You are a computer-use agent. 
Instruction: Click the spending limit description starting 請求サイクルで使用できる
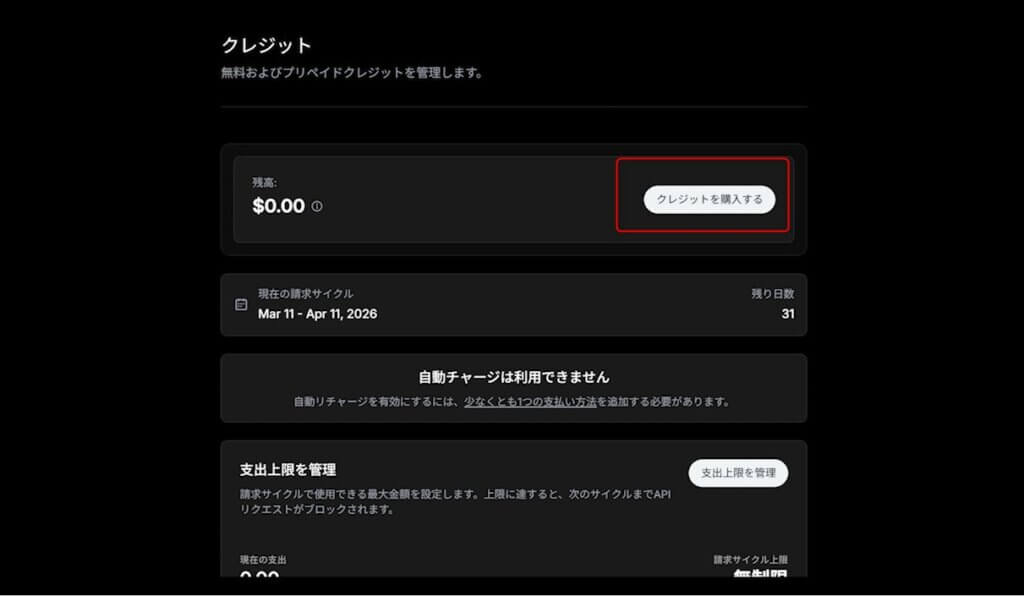pos(455,501)
